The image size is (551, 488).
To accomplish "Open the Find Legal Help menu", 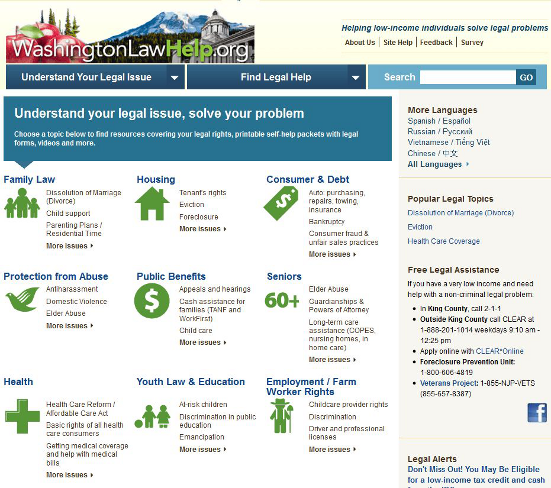I will coord(276,77).
